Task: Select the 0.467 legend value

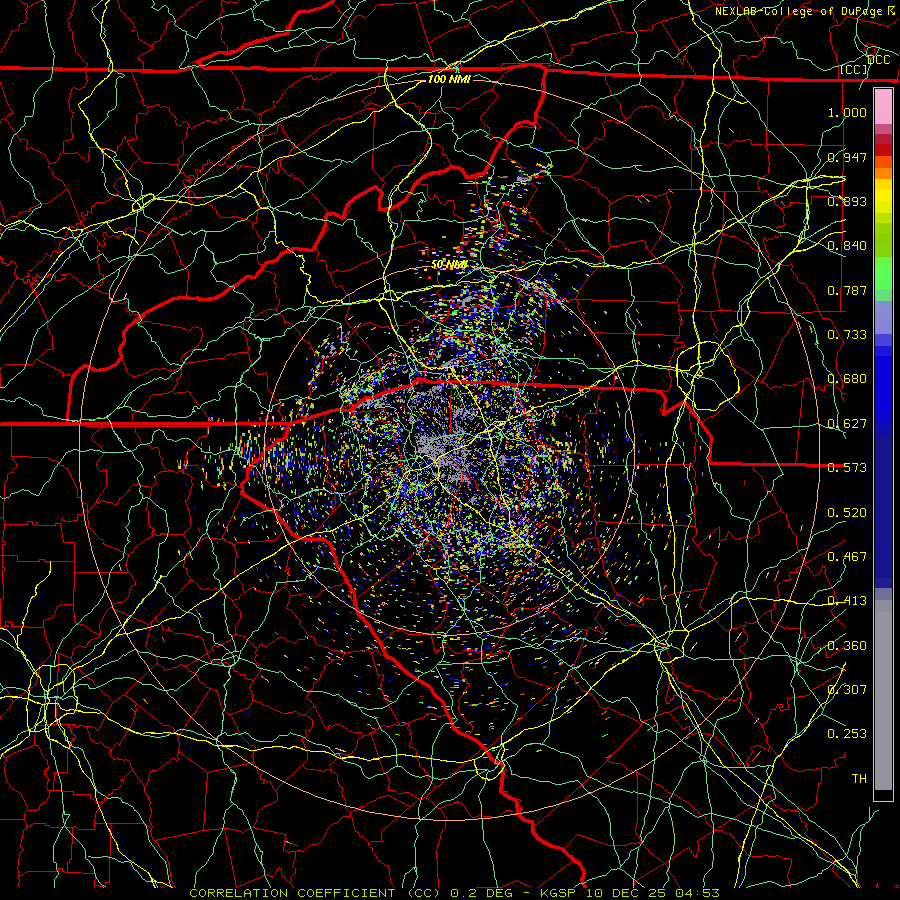Action: point(847,557)
